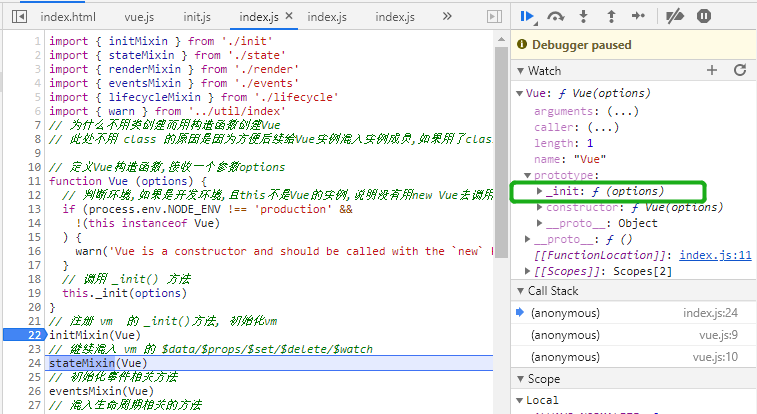
Task: Click the editor scrollbar up arrow
Action: [501, 40]
